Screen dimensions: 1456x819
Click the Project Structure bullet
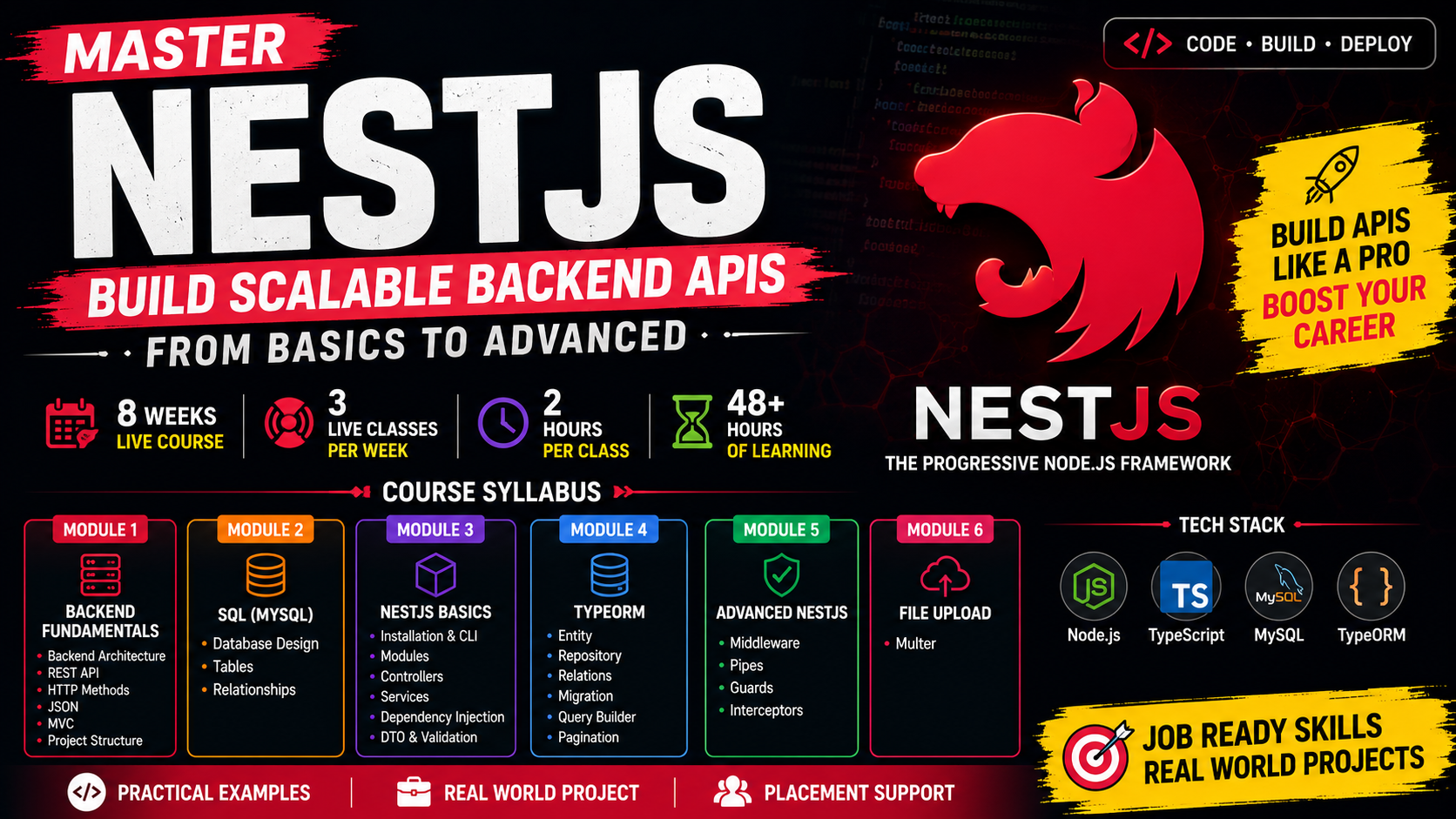click(x=95, y=741)
